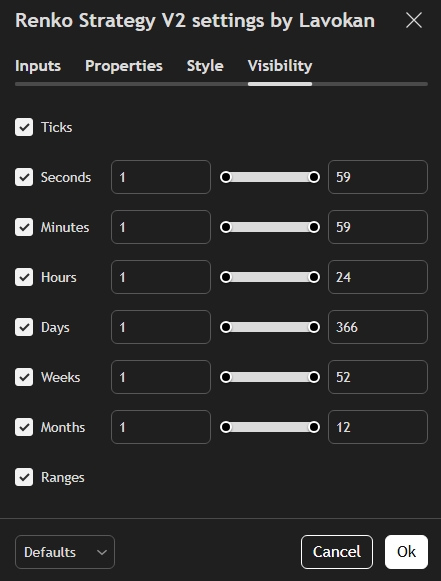441x581 pixels.
Task: Click the Cancel button
Action: click(x=337, y=552)
